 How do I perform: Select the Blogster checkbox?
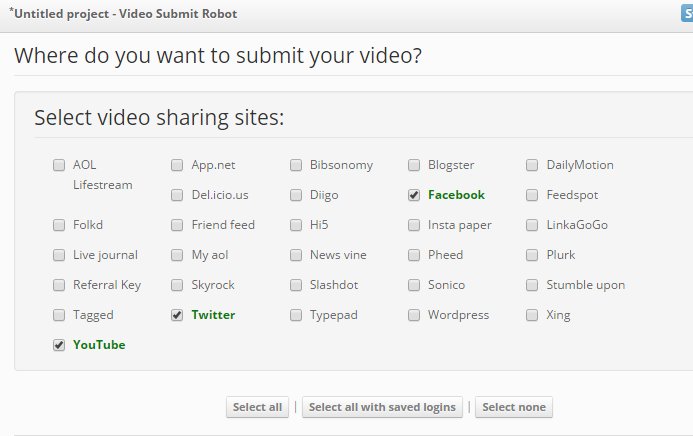pos(414,165)
